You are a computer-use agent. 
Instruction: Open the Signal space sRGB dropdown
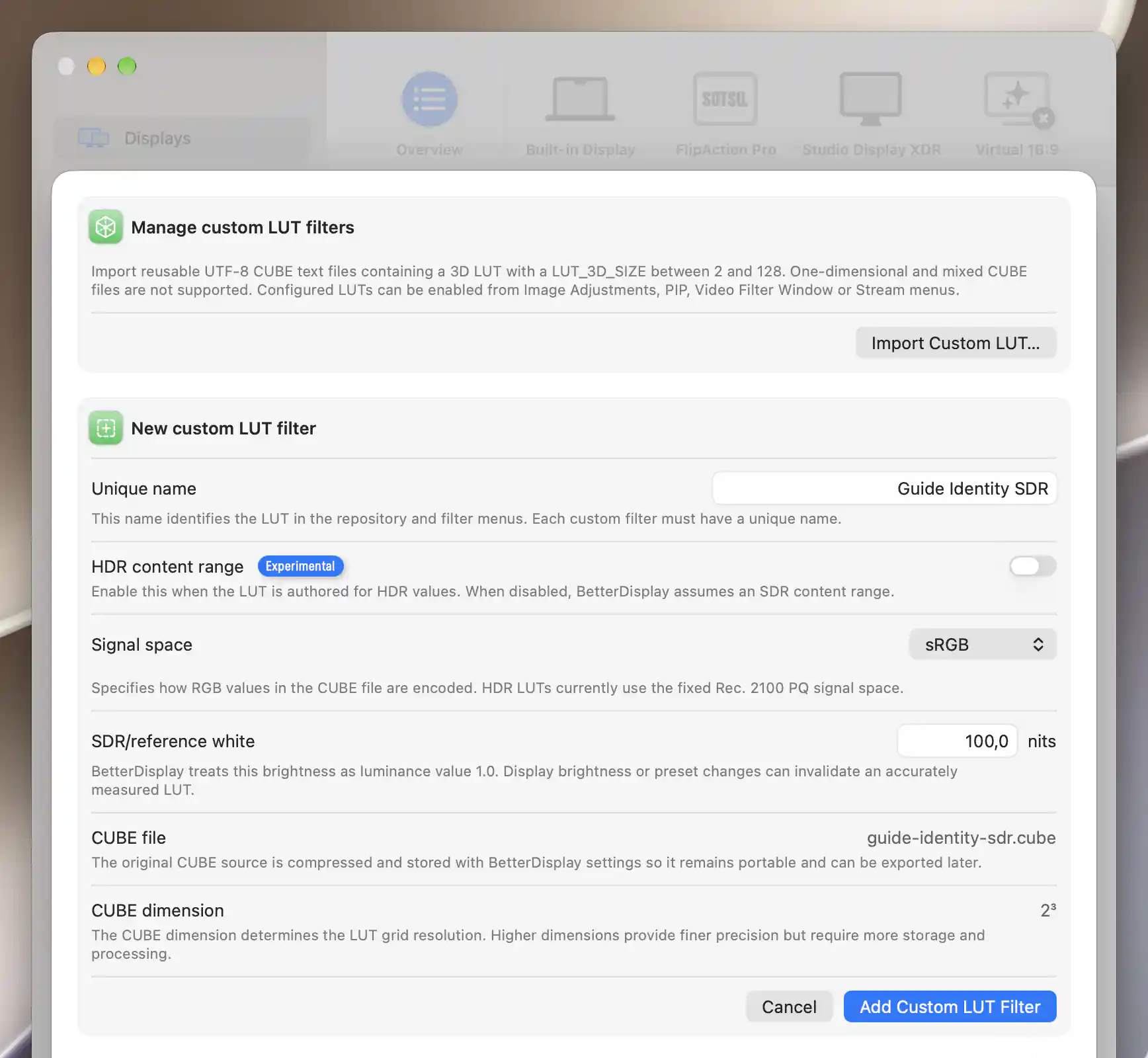[983, 645]
